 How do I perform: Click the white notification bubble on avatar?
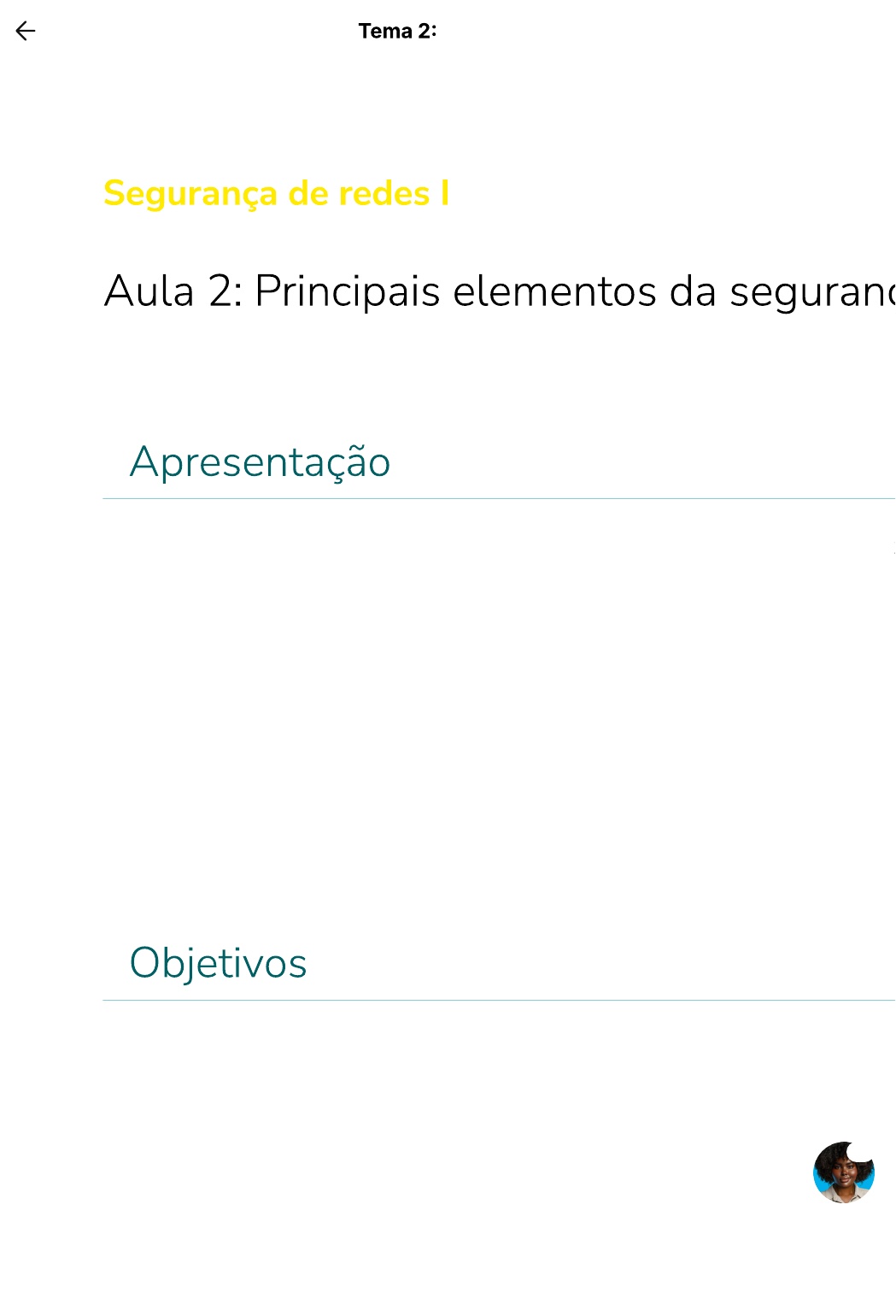point(861,1150)
